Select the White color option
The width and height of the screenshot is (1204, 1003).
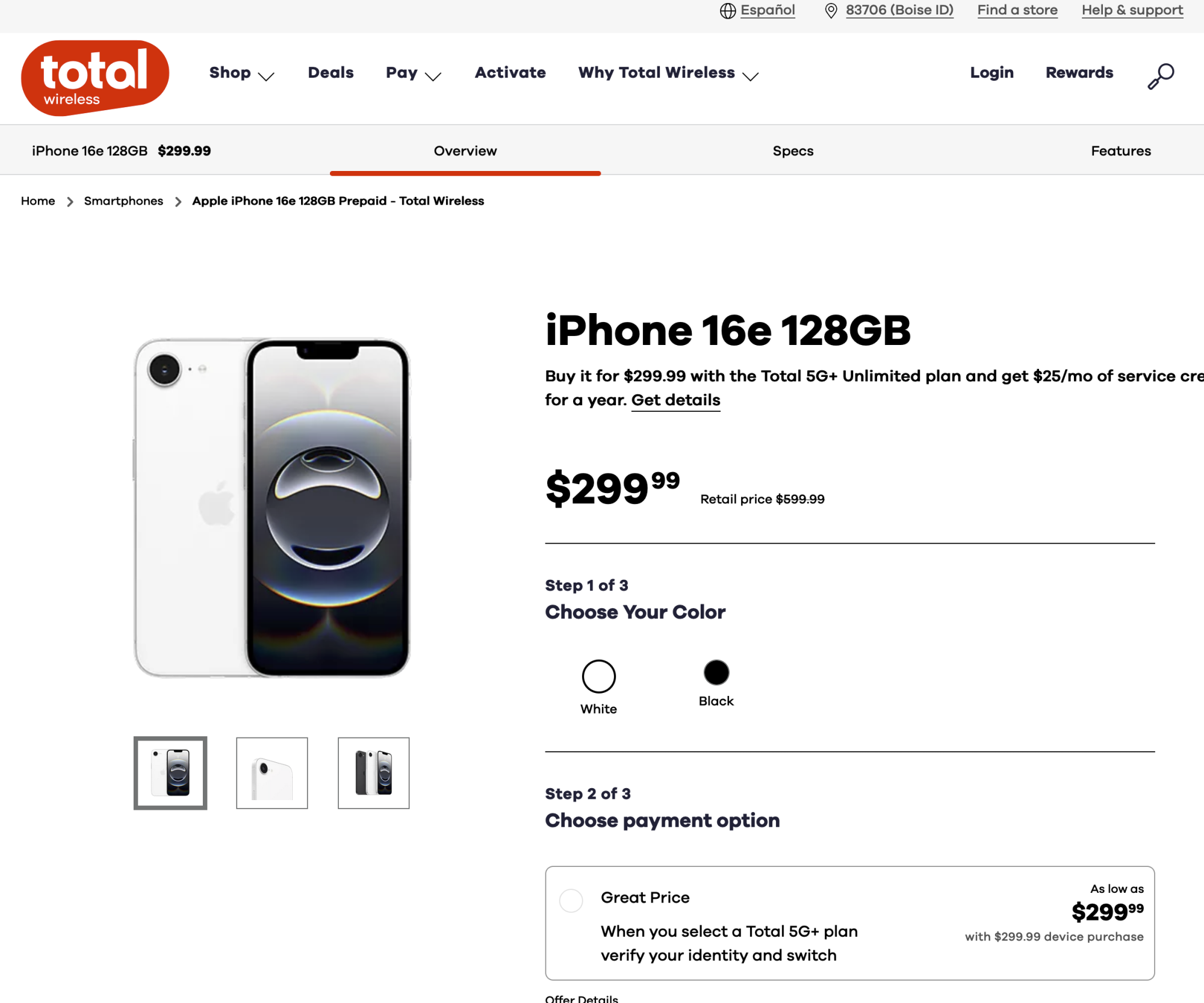pos(598,675)
